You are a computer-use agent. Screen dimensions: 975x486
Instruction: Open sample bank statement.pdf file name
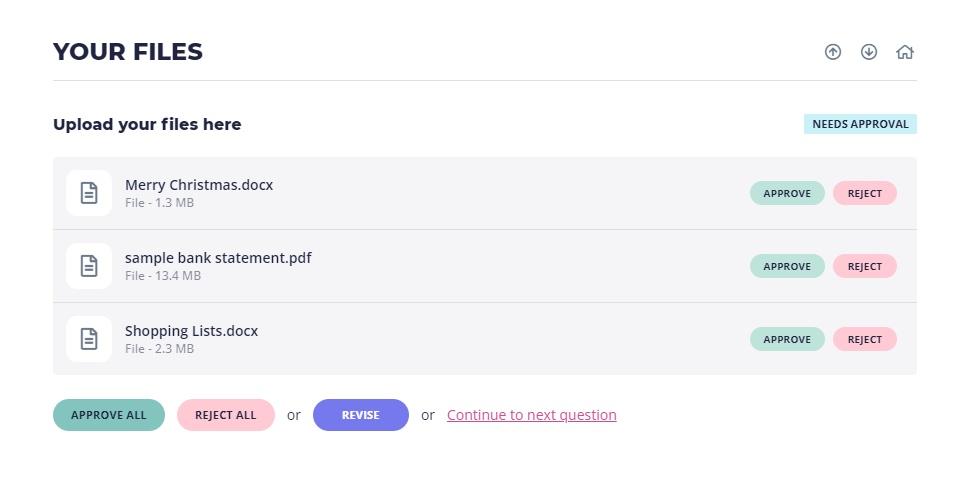pos(218,258)
